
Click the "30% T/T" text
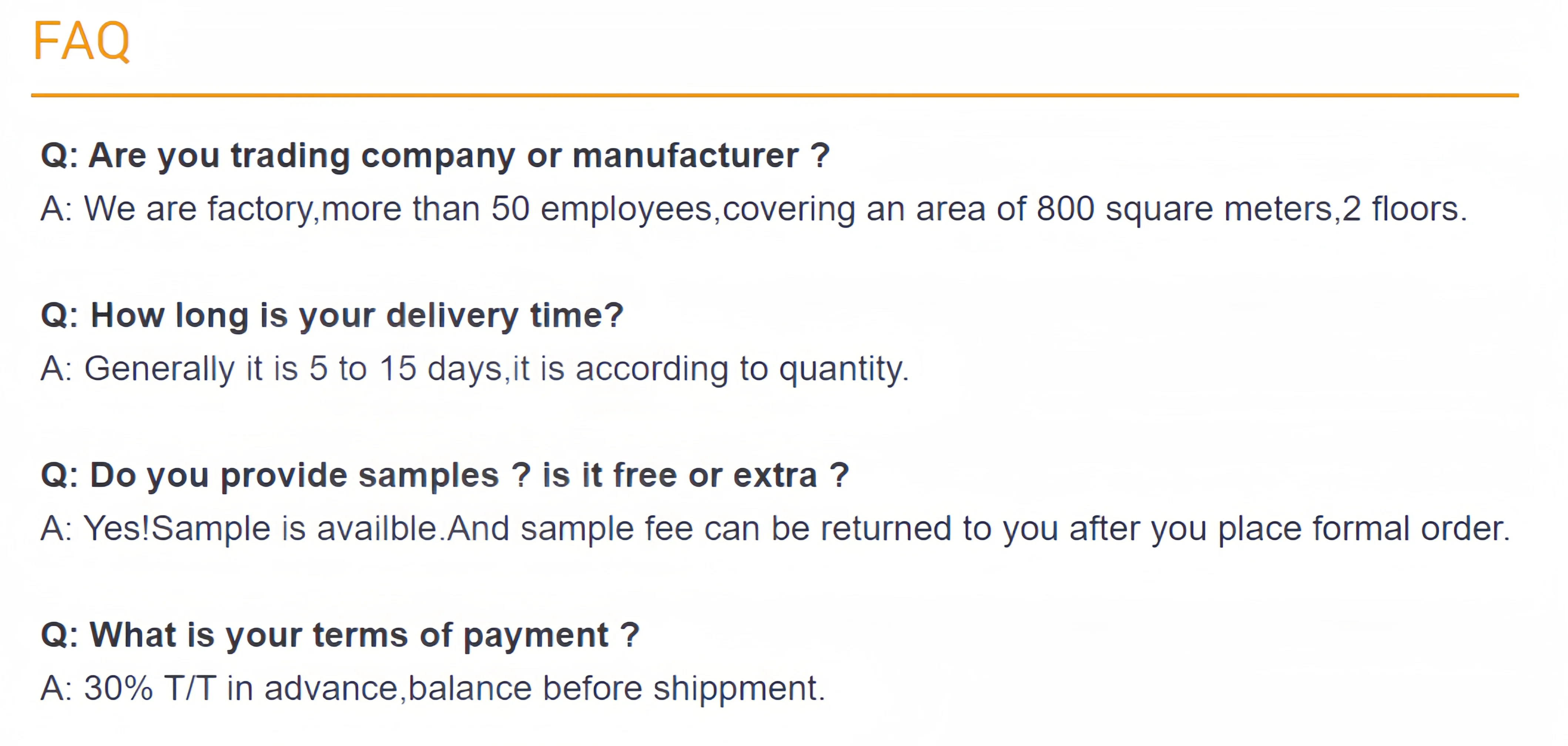point(150,689)
